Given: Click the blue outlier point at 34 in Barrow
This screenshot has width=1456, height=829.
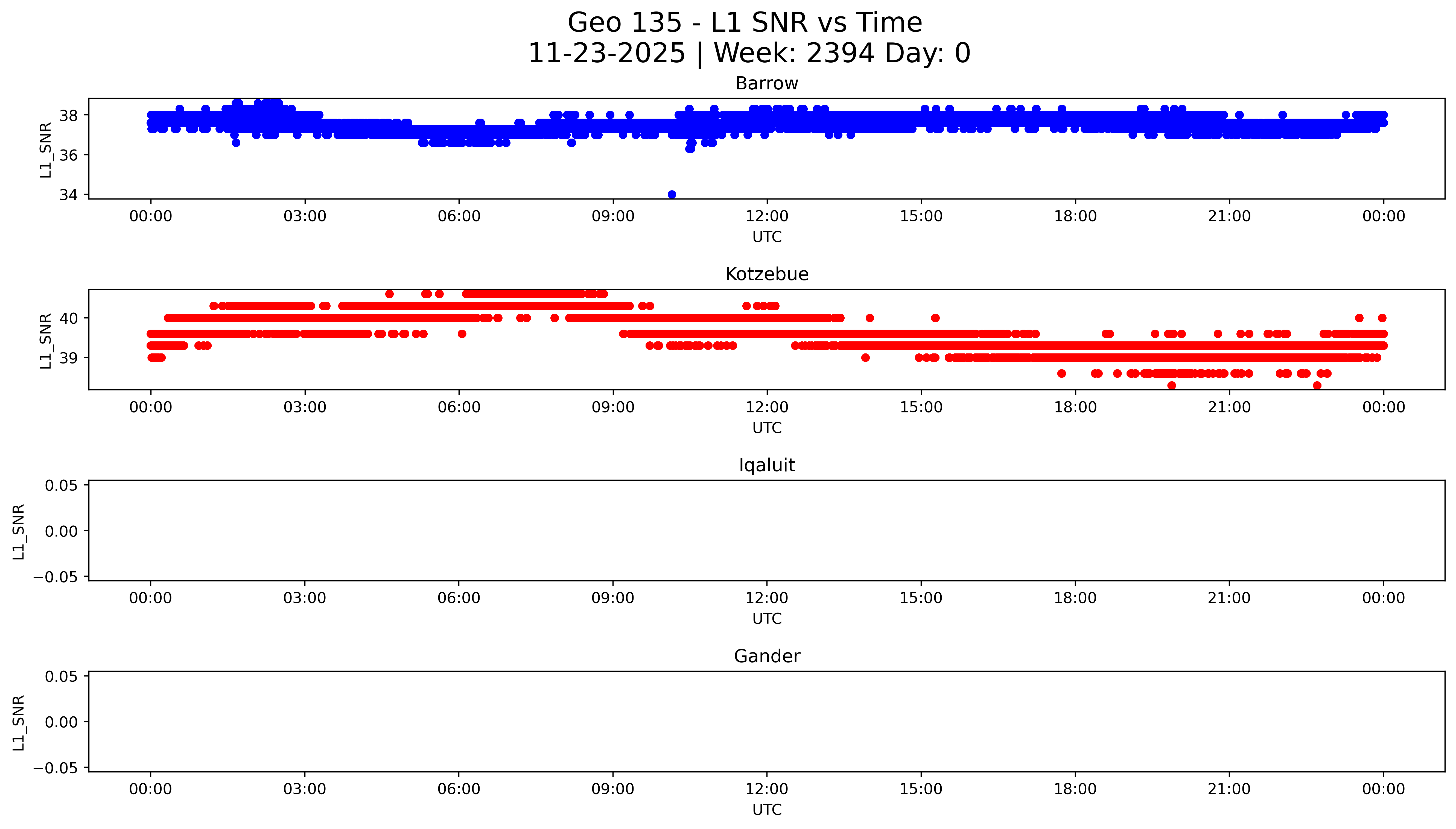Looking at the screenshot, I should coord(672,195).
